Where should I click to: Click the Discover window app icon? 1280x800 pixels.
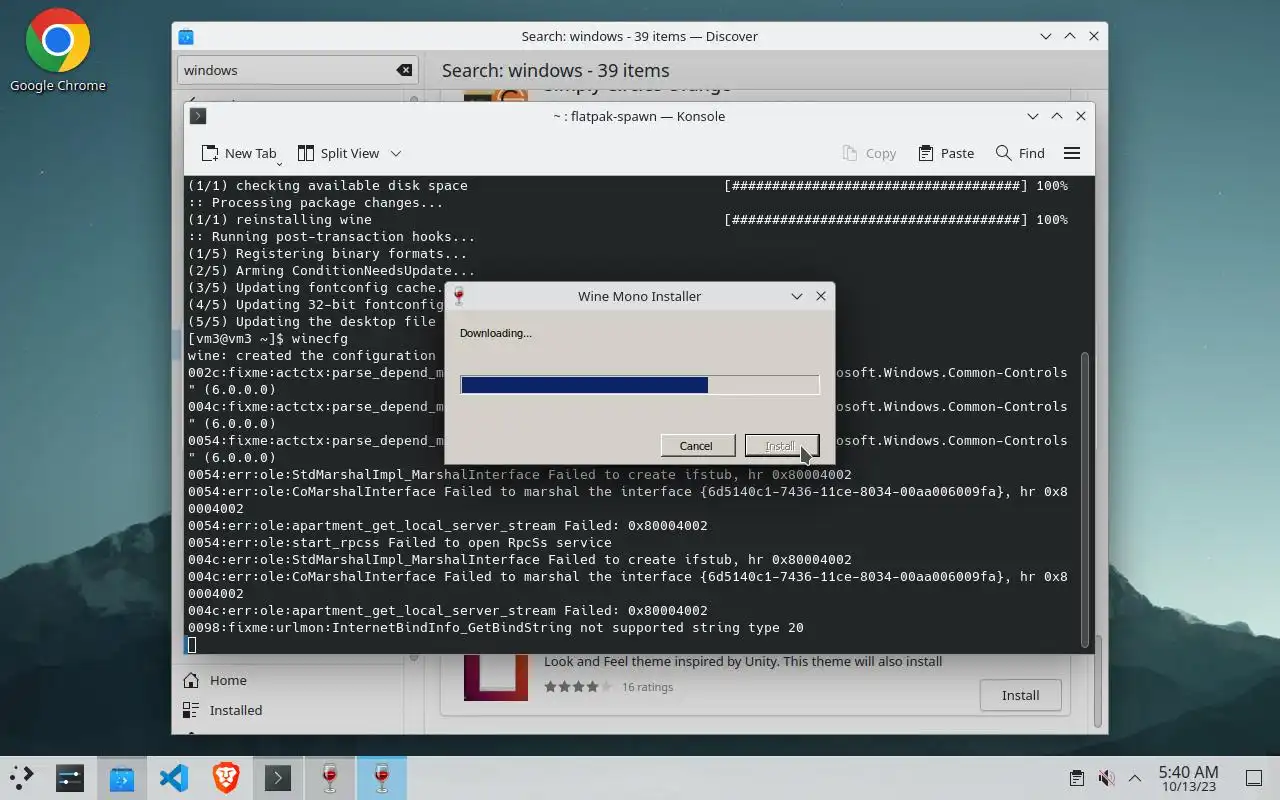(x=186, y=36)
